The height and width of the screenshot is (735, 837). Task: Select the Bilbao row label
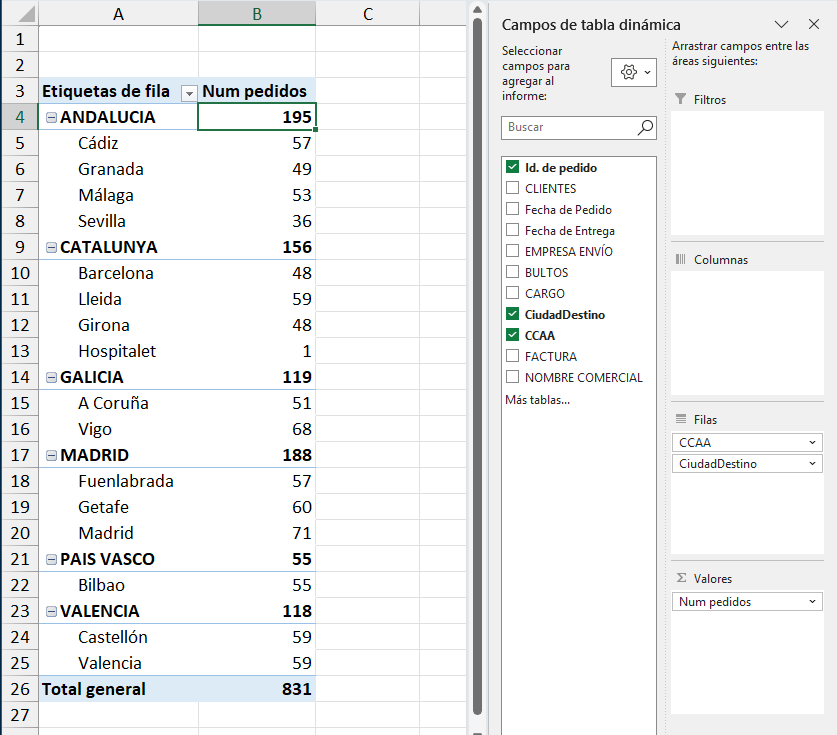point(101,585)
